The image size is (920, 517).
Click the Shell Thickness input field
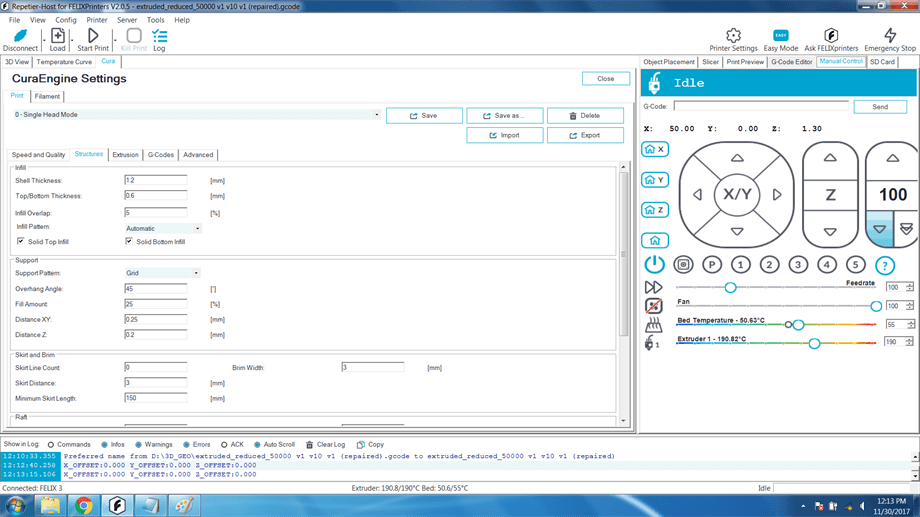(155, 180)
